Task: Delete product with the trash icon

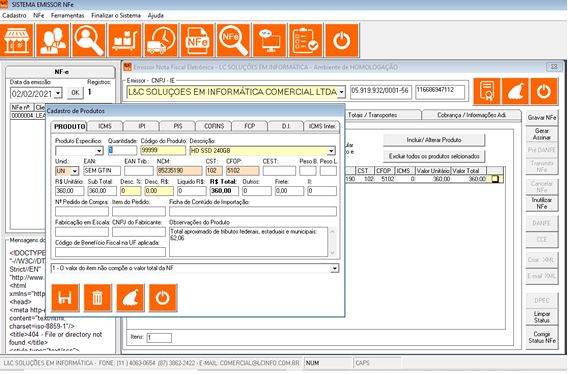Action: coord(97,298)
